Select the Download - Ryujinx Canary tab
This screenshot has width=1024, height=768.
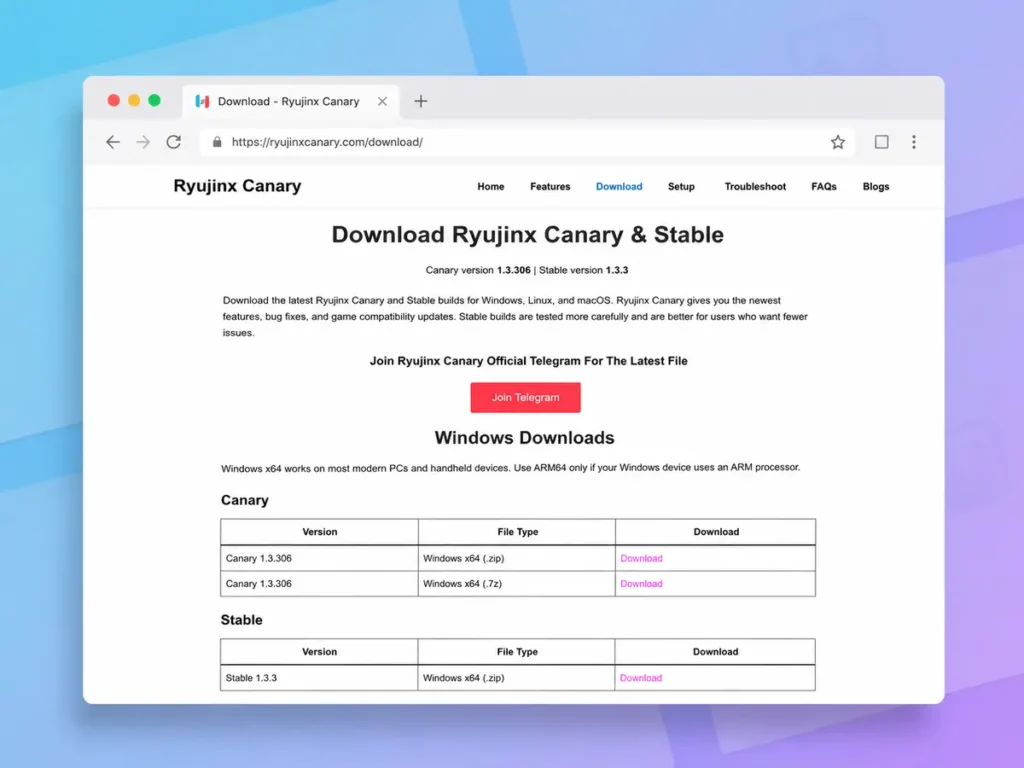point(291,101)
